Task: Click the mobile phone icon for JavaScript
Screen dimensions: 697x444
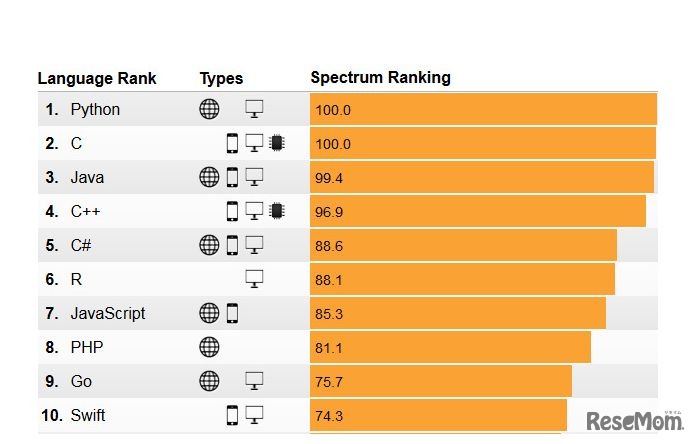Action: pyautogui.click(x=232, y=313)
